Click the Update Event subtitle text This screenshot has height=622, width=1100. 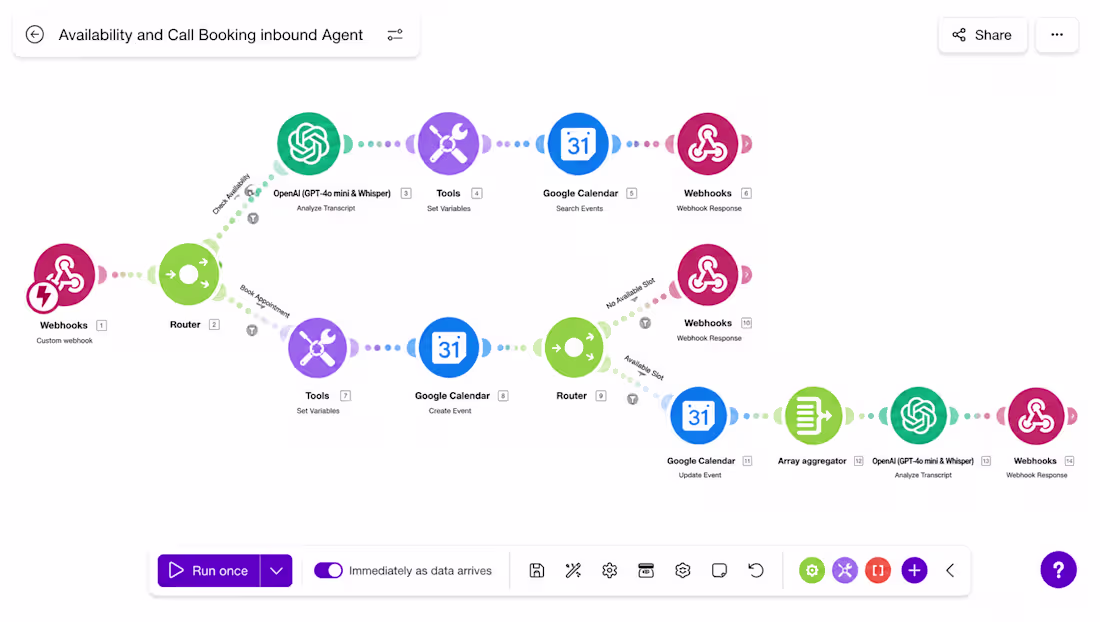point(699,475)
